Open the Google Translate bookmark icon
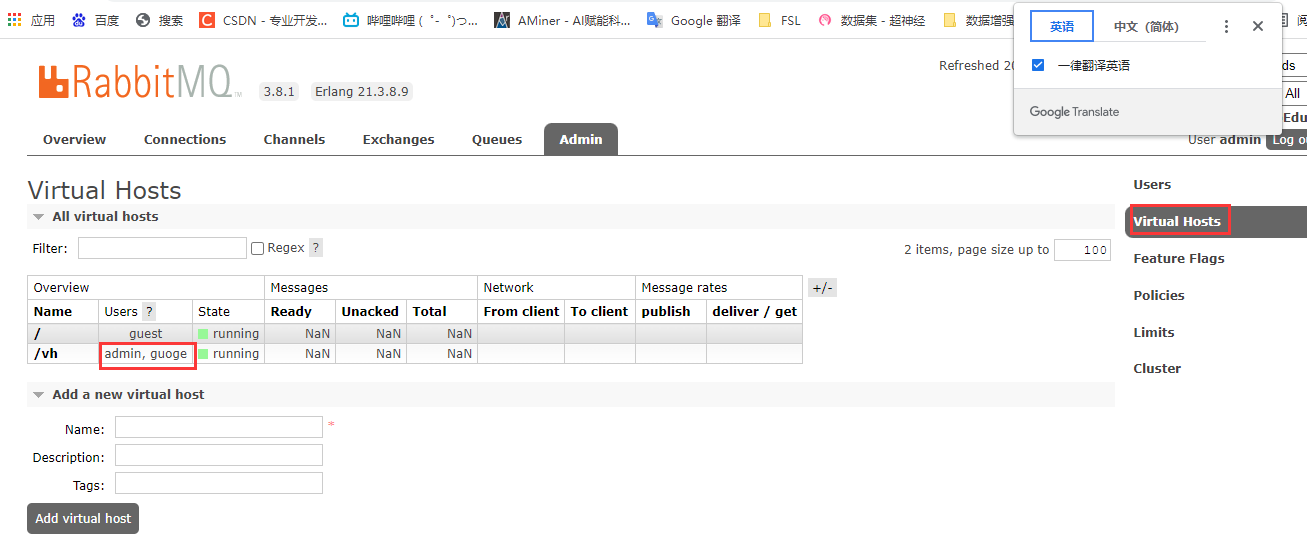Viewport: 1307px width, 546px height. pyautogui.click(x=655, y=20)
